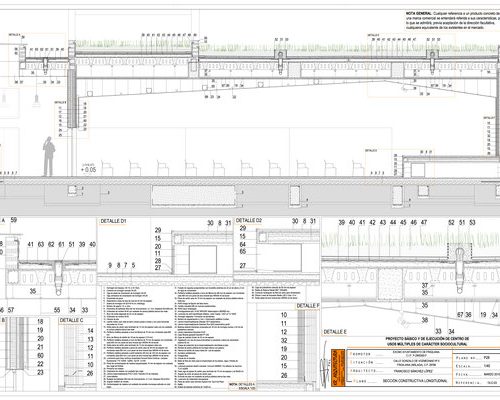Screen dimensions: 500x400
Task: Click the PROYECTO BÁSICO Y DE EJECUCIÓN title
Action: pyautogui.click(x=427, y=341)
